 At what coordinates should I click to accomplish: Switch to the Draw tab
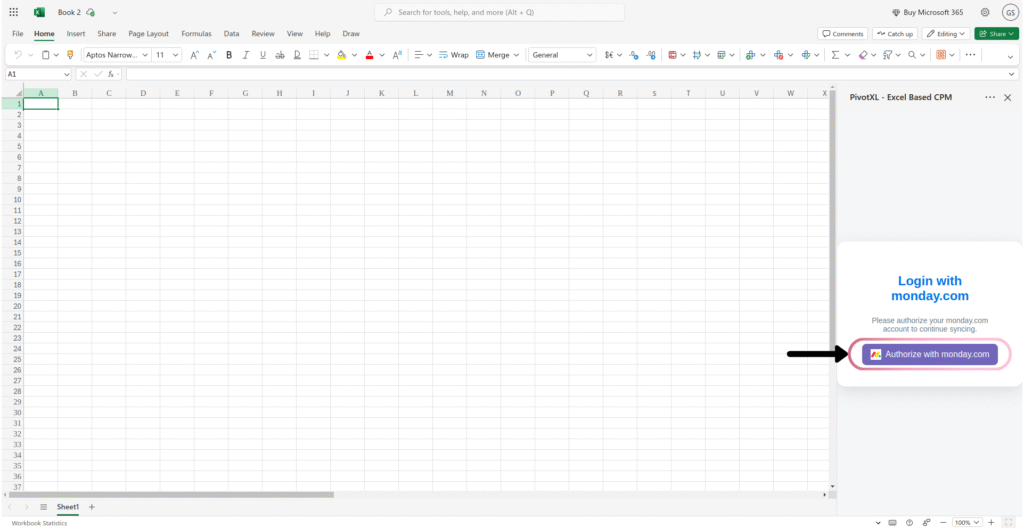pyautogui.click(x=351, y=33)
